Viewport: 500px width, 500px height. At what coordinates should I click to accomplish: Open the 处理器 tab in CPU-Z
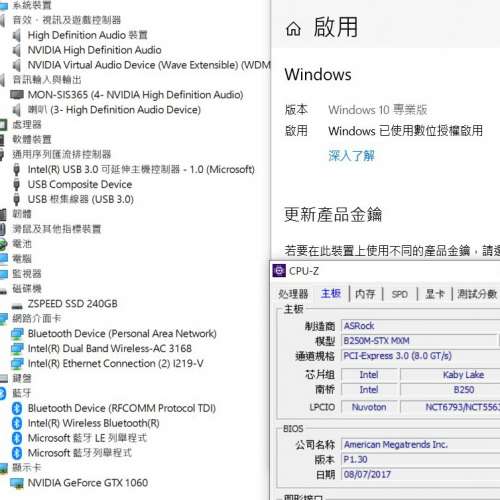click(x=293, y=294)
